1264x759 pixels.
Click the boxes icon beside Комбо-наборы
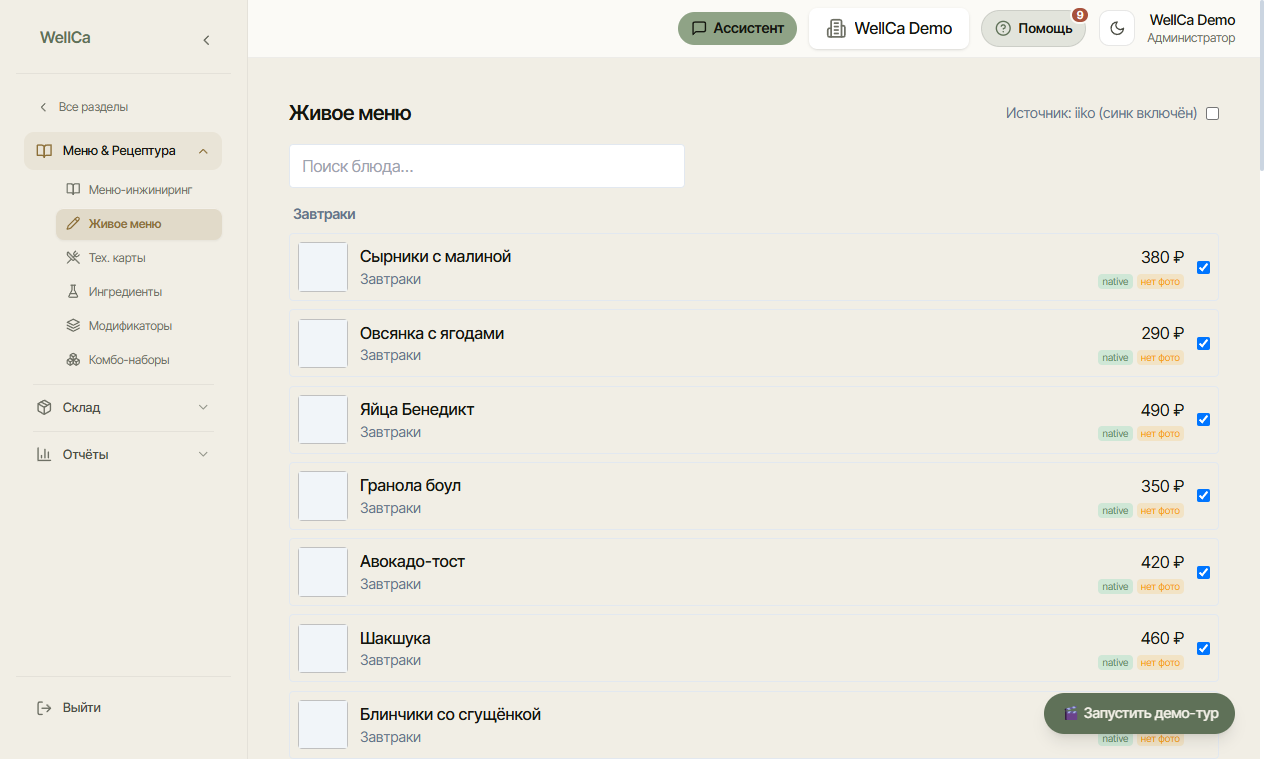pos(73,360)
